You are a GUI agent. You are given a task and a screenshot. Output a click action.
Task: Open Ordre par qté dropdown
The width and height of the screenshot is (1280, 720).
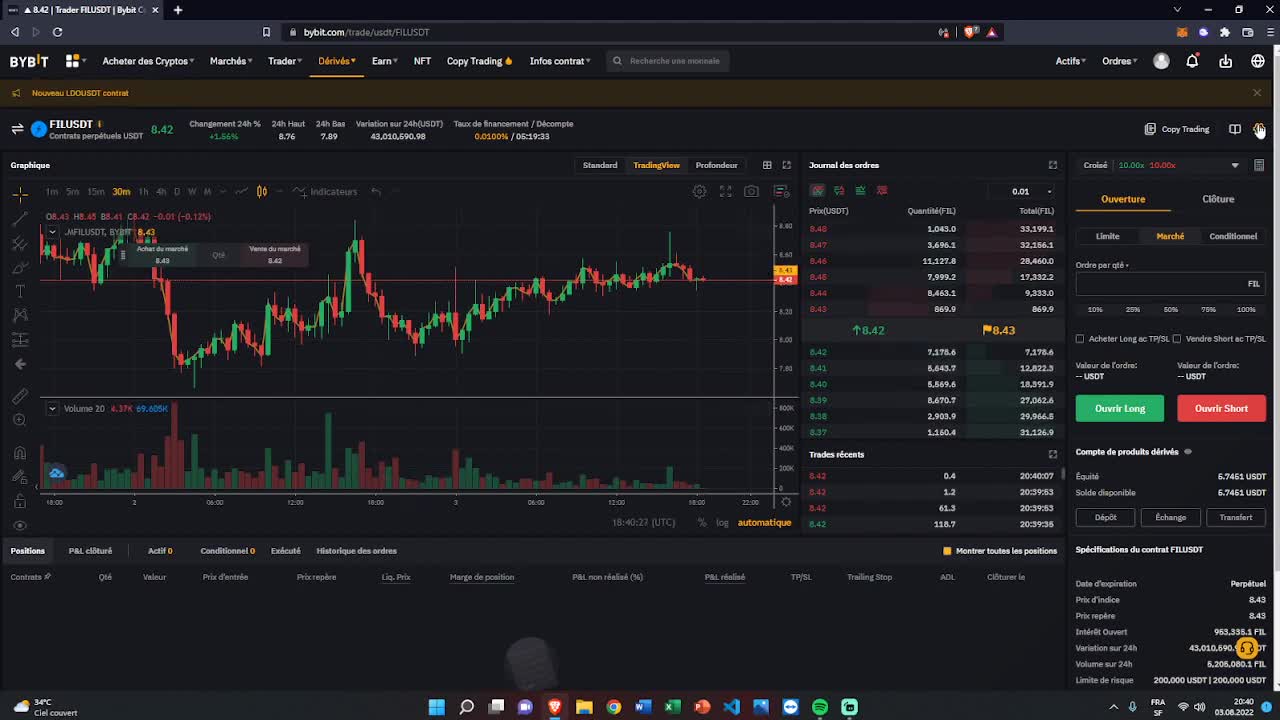pyautogui.click(x=1103, y=265)
